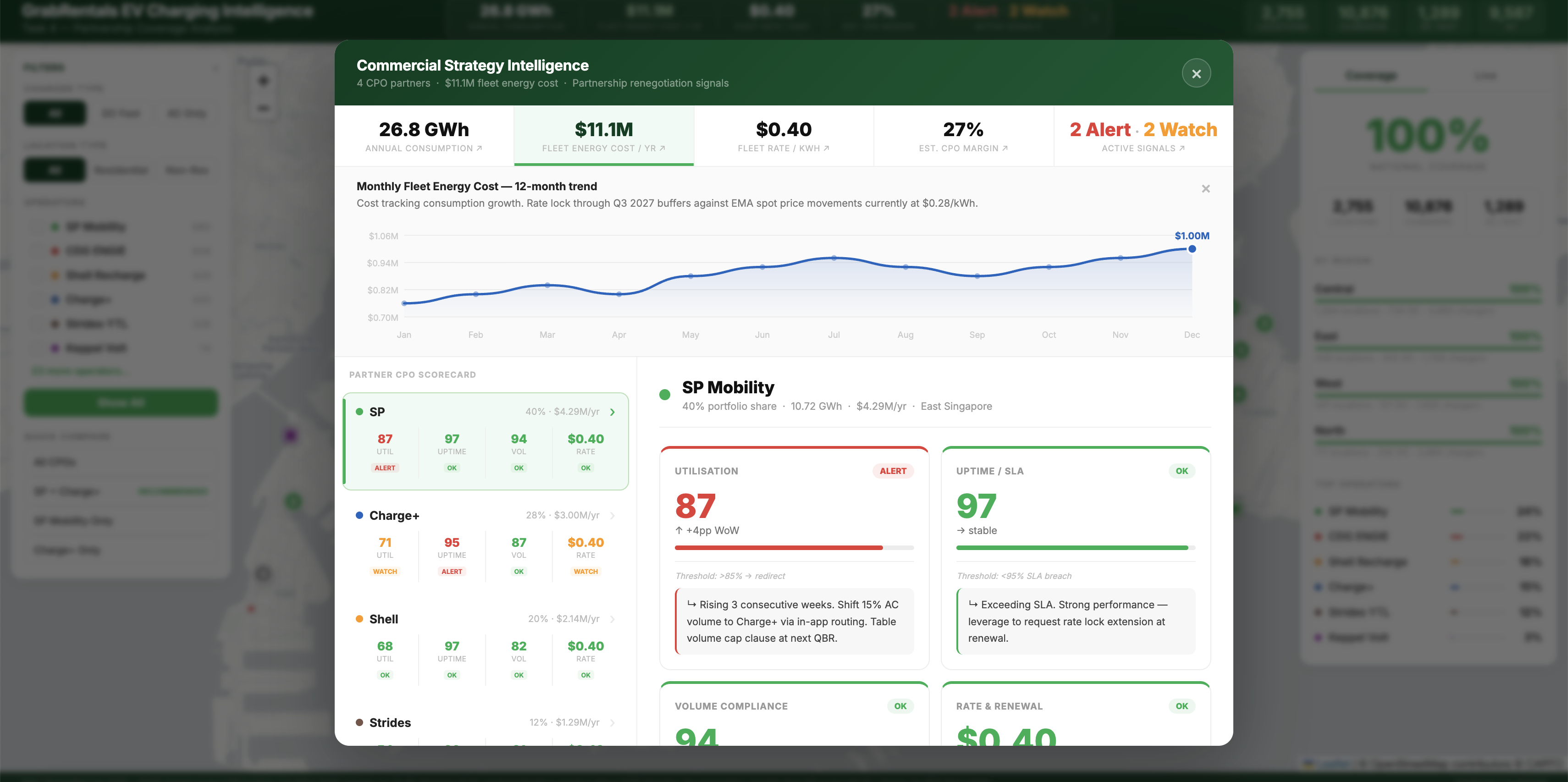Expand the Strides scorecard chevron

pyautogui.click(x=613, y=722)
